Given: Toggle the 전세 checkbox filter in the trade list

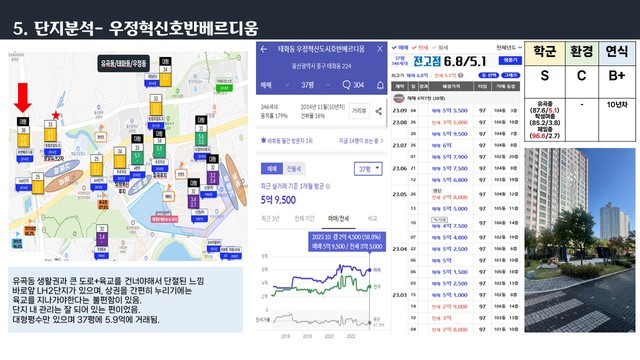Looking at the screenshot, I should [420, 47].
